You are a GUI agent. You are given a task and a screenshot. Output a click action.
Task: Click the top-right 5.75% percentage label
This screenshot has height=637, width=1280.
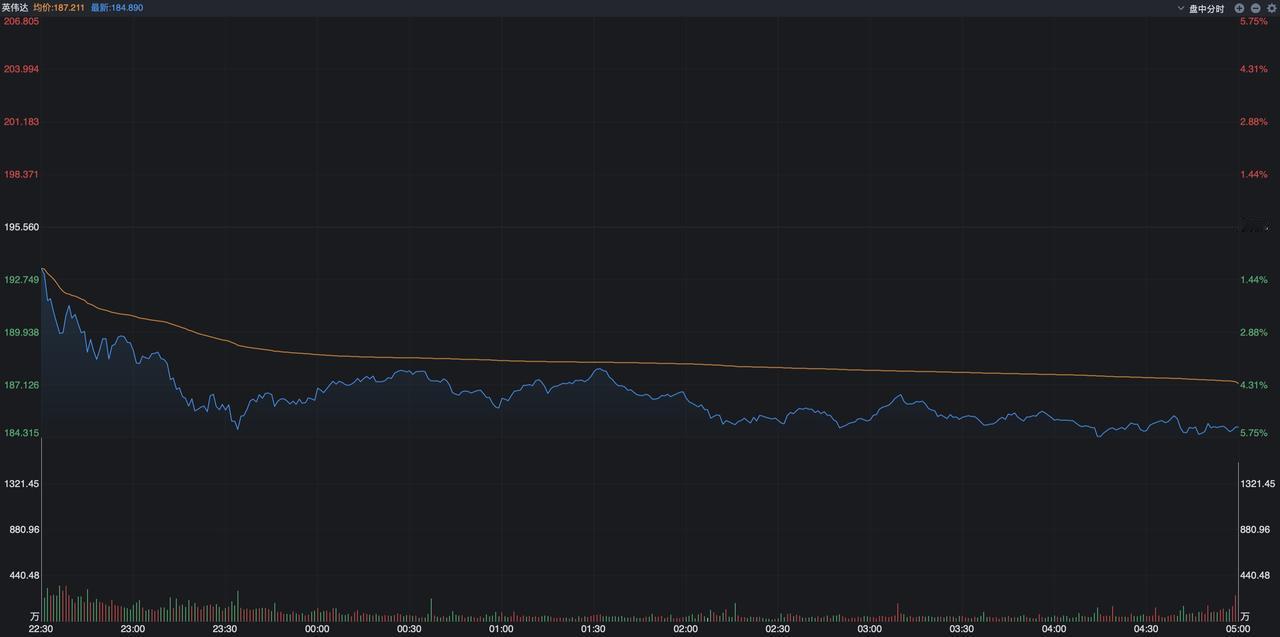point(1252,21)
